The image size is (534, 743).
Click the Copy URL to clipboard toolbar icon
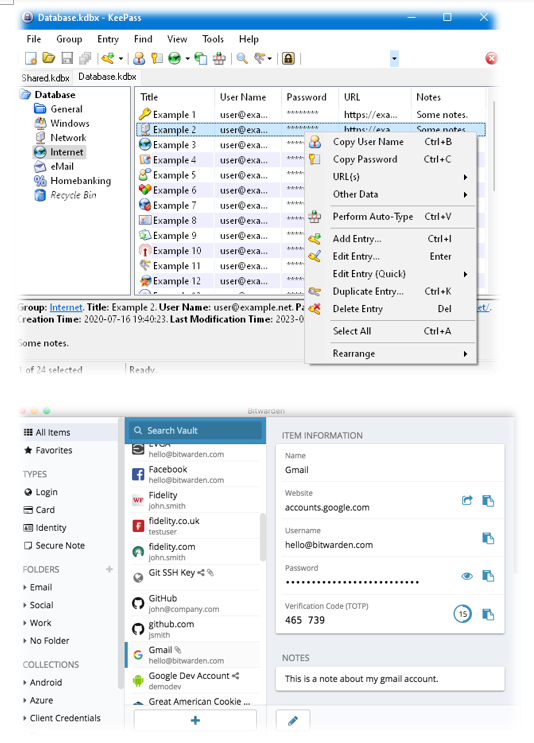click(x=201, y=58)
